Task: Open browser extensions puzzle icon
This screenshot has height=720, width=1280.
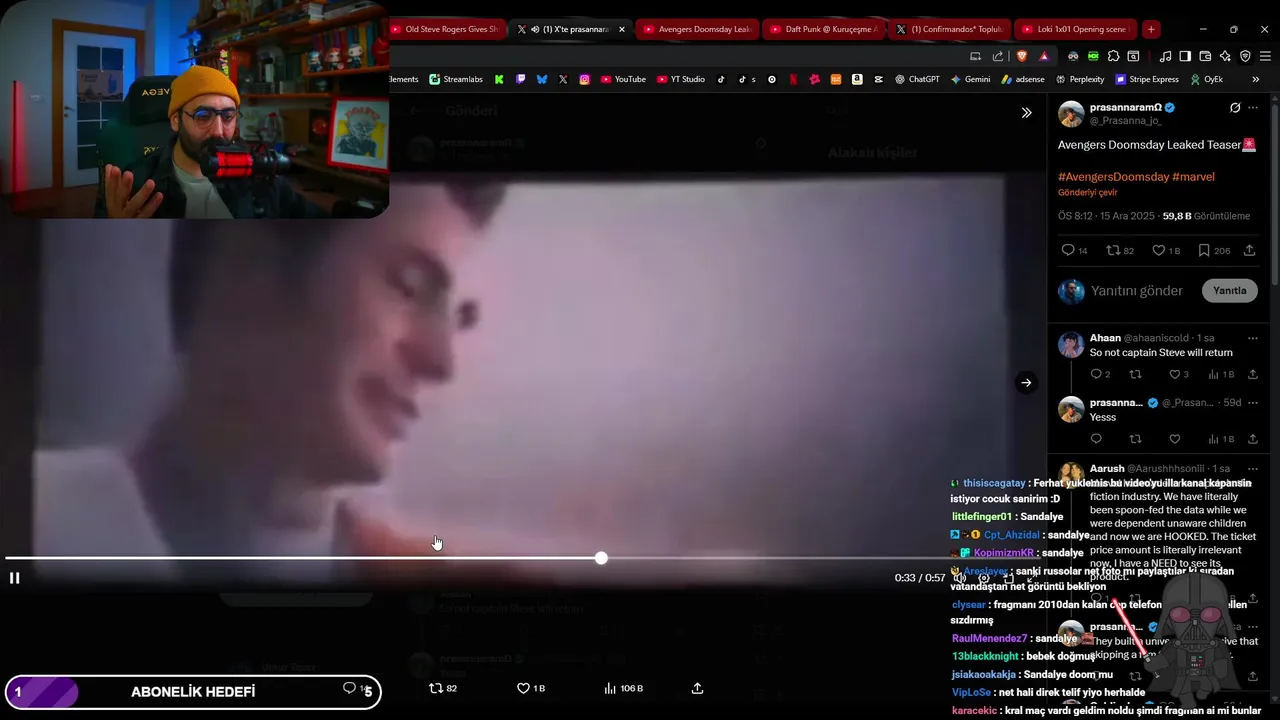Action: 1113,56
